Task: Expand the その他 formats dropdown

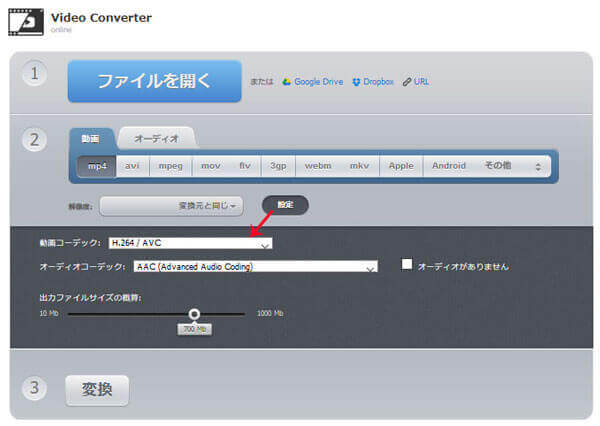Action: 513,166
